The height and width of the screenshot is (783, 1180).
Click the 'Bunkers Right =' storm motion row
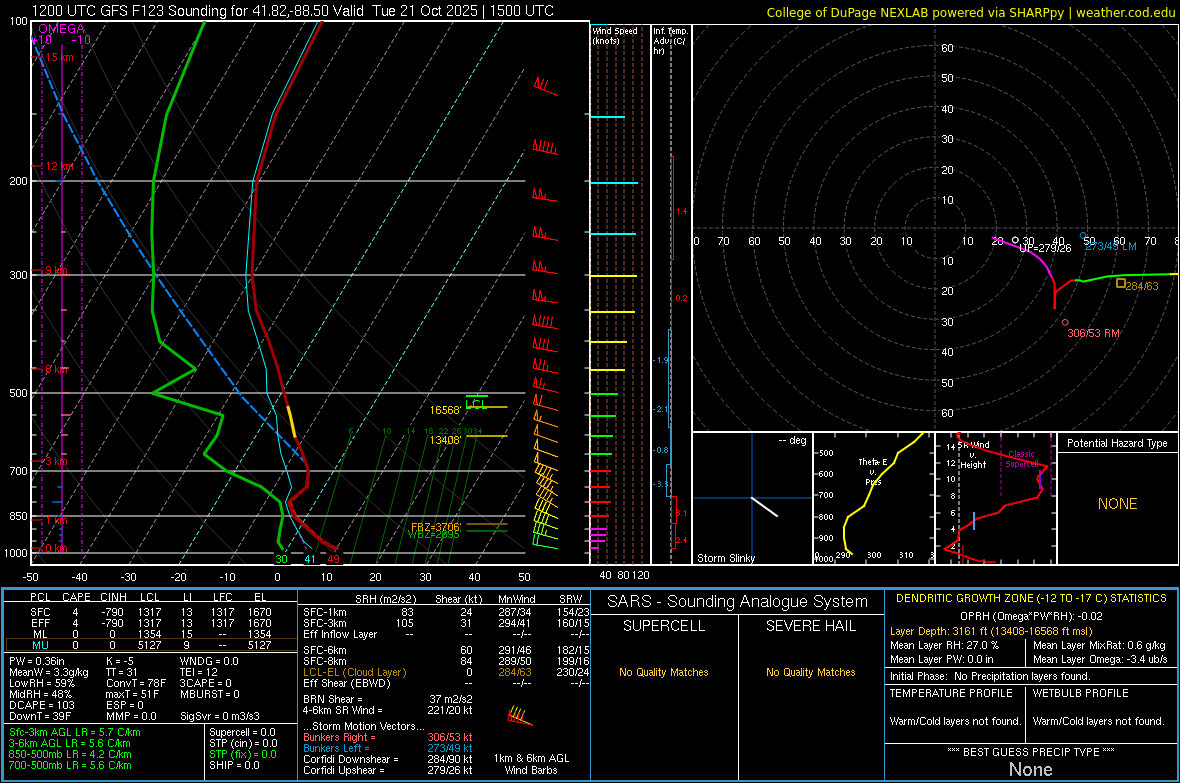coord(388,737)
